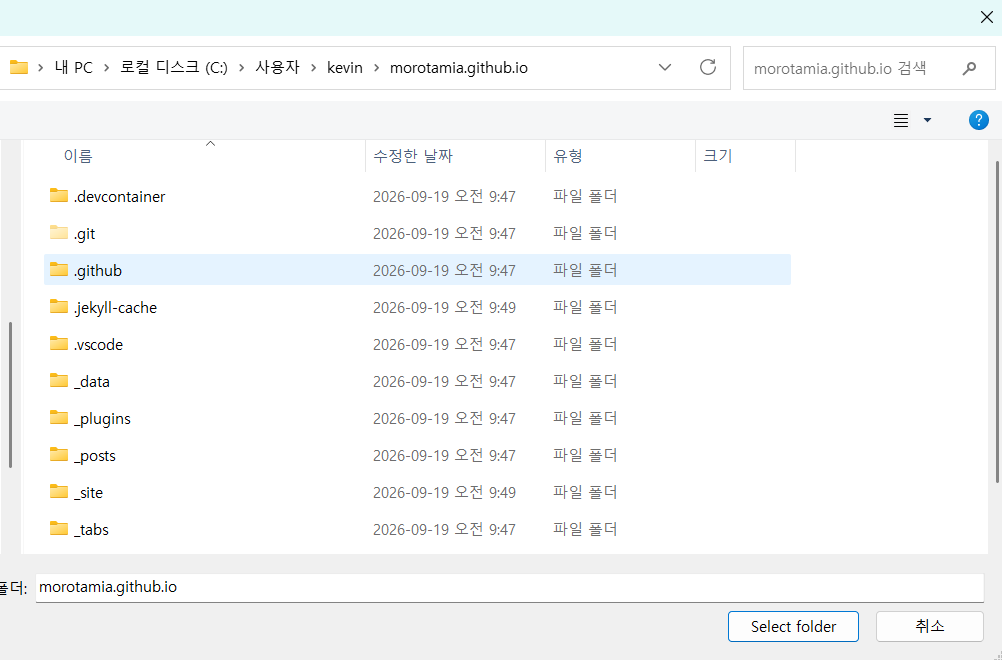
Task: Confirm with the Select folder button
Action: (793, 627)
